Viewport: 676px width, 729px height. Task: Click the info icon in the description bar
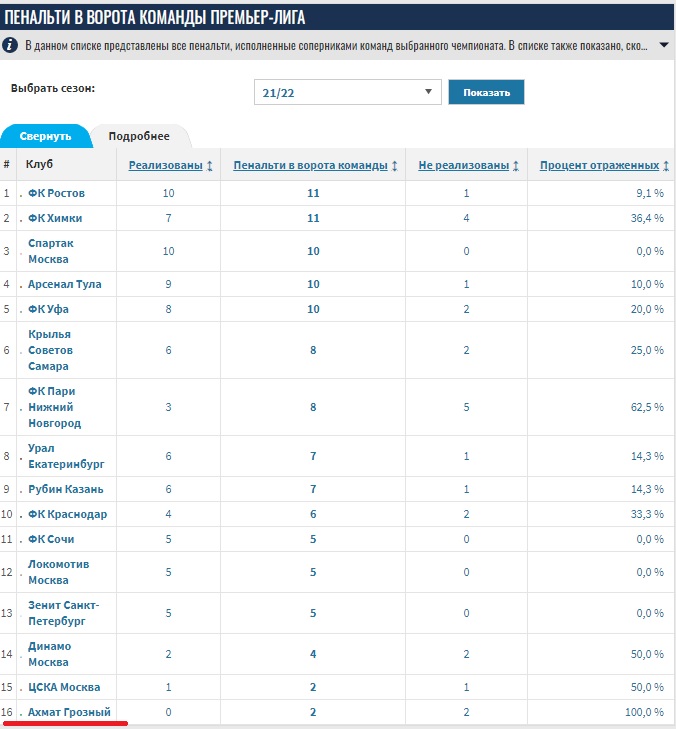(x=10, y=46)
